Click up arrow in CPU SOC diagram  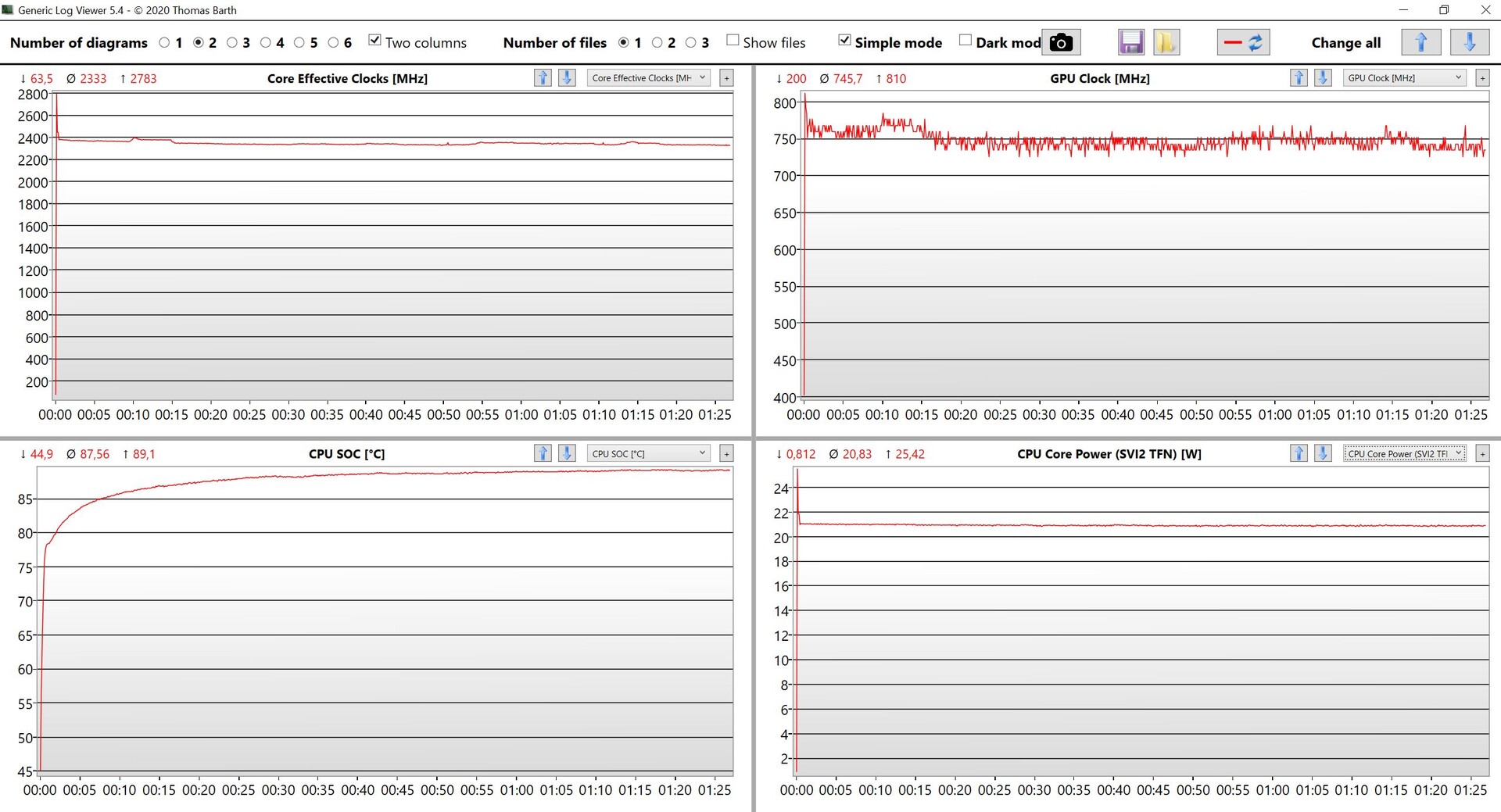[x=543, y=453]
